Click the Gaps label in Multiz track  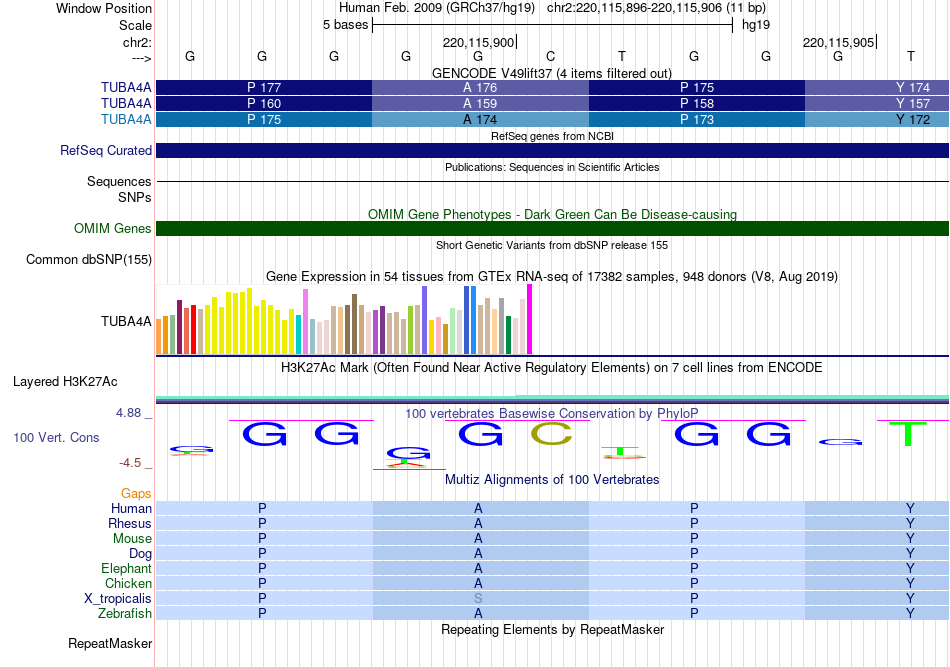tap(136, 493)
